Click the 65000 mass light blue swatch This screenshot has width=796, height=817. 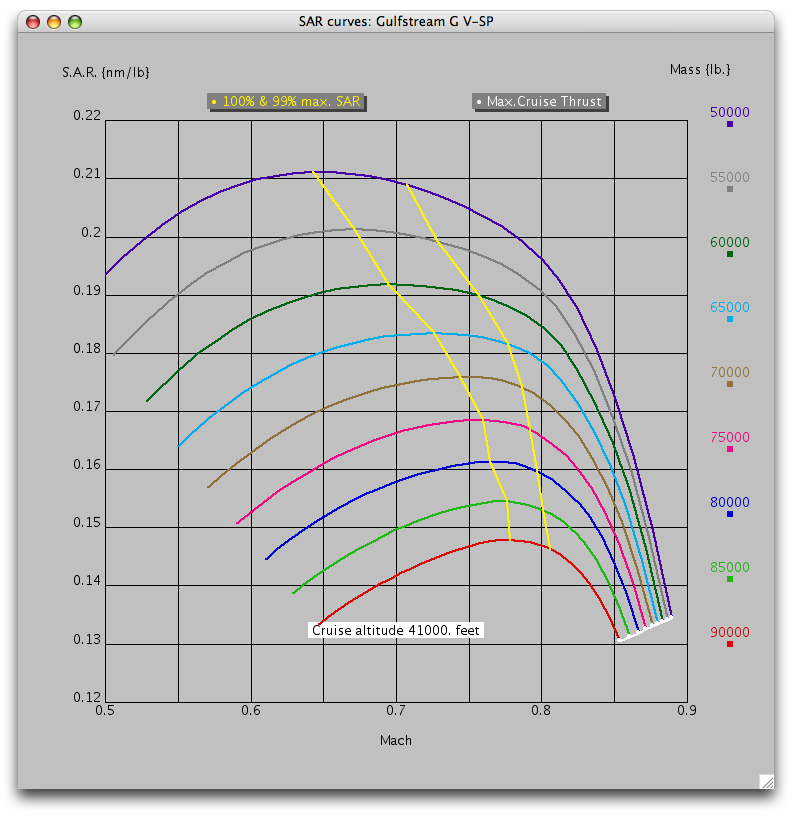click(x=730, y=319)
